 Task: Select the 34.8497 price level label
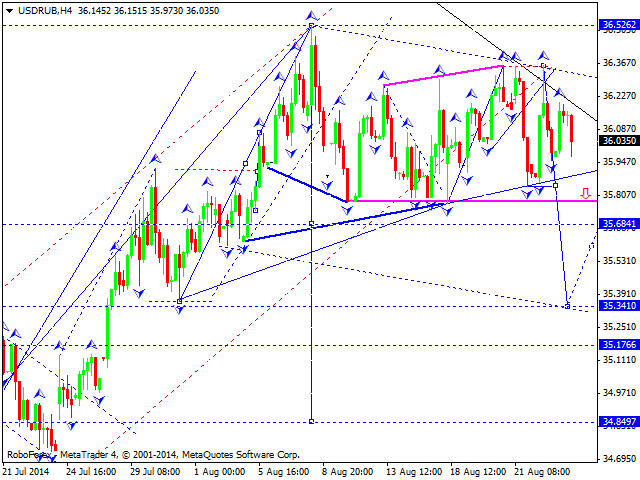(619, 422)
